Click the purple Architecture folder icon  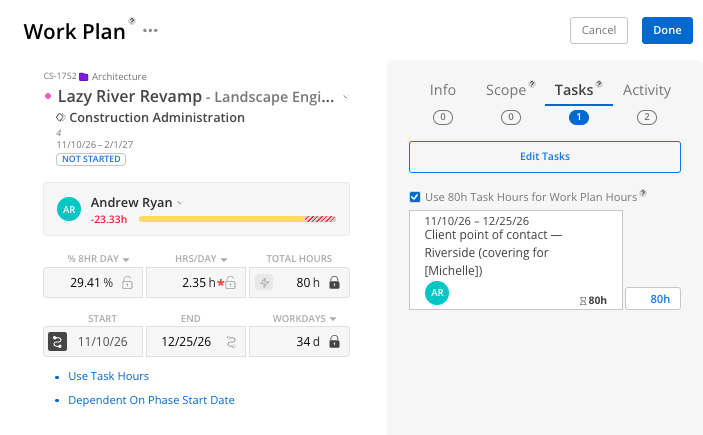[x=83, y=77]
